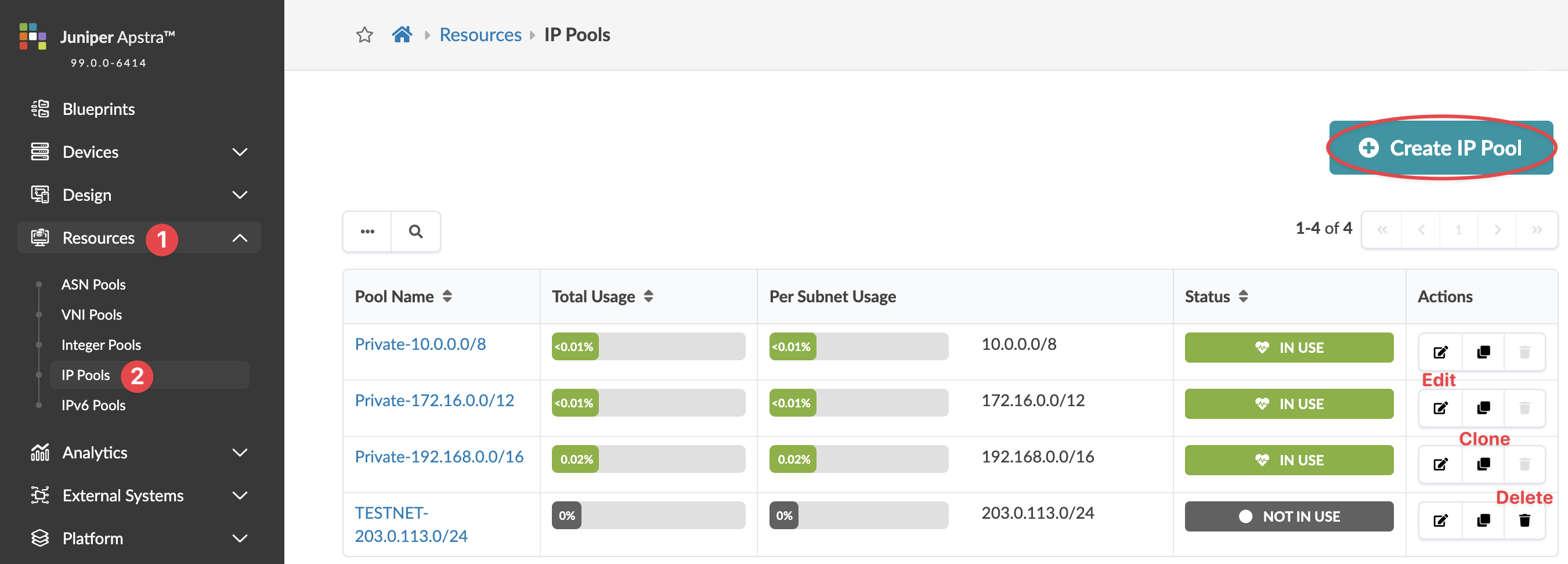Click the Create IP Pool button
The image size is (1568, 564).
(x=1441, y=148)
